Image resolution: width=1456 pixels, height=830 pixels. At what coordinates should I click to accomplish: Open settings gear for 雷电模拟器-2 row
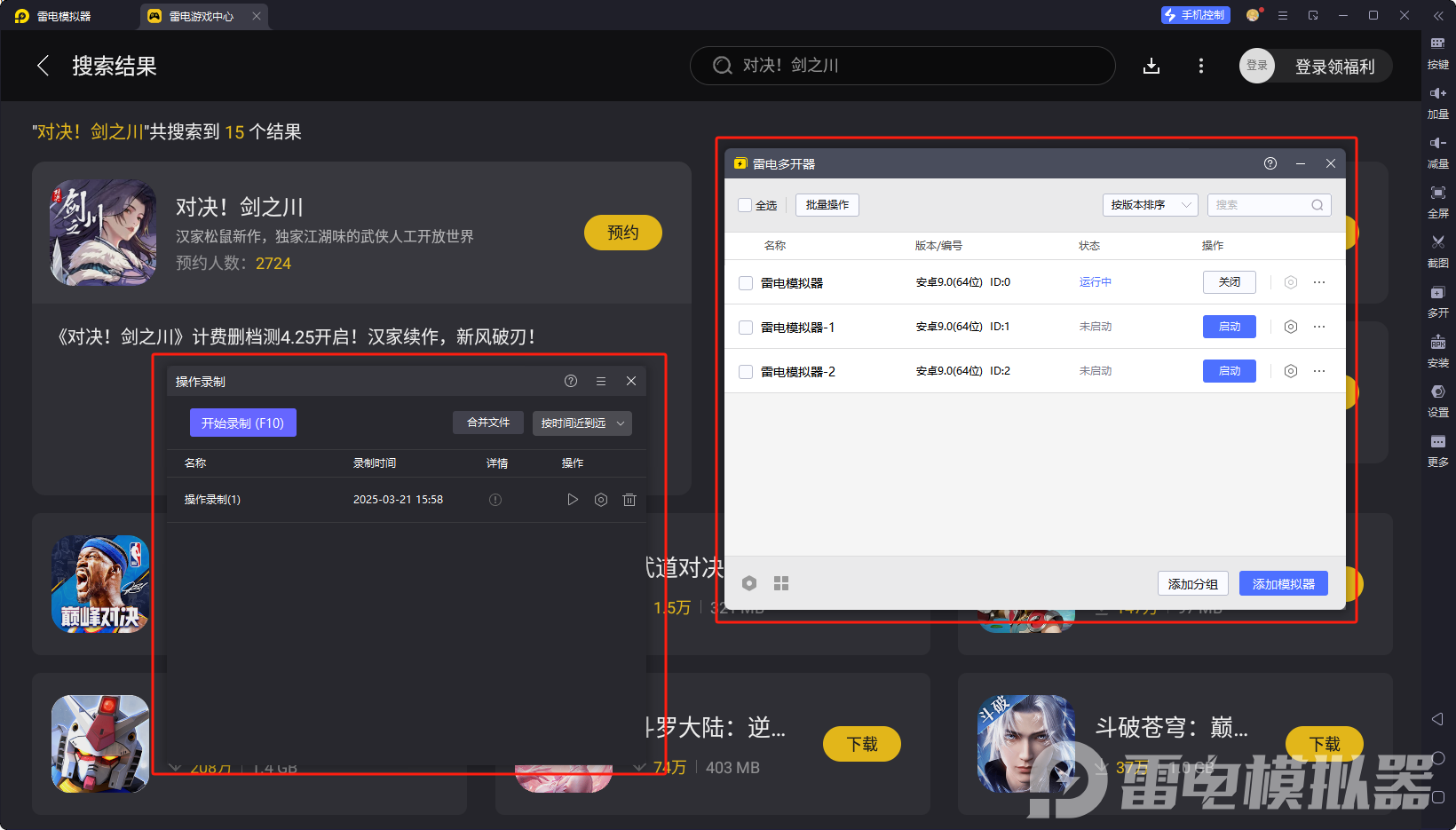tap(1291, 371)
